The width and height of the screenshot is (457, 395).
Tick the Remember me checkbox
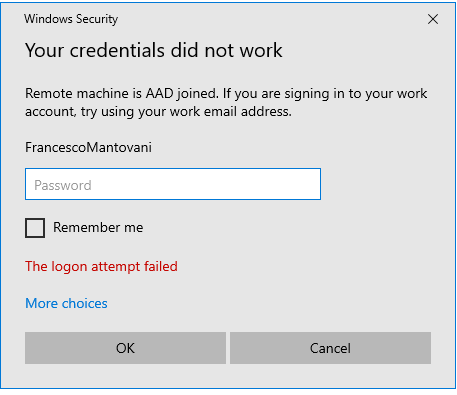point(35,228)
